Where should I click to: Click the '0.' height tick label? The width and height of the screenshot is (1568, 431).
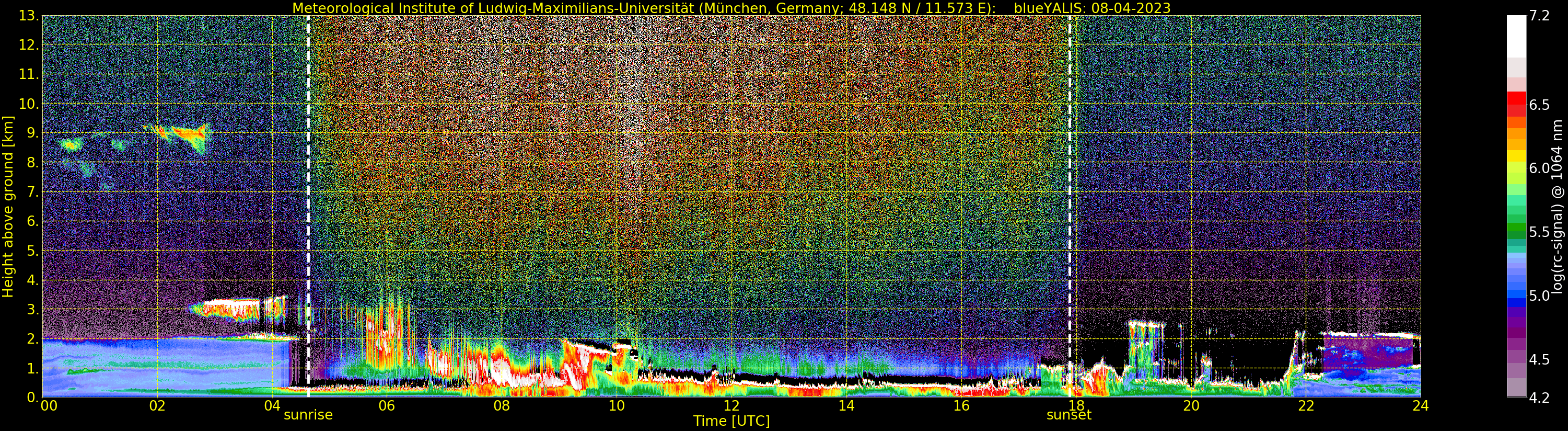pos(33,398)
